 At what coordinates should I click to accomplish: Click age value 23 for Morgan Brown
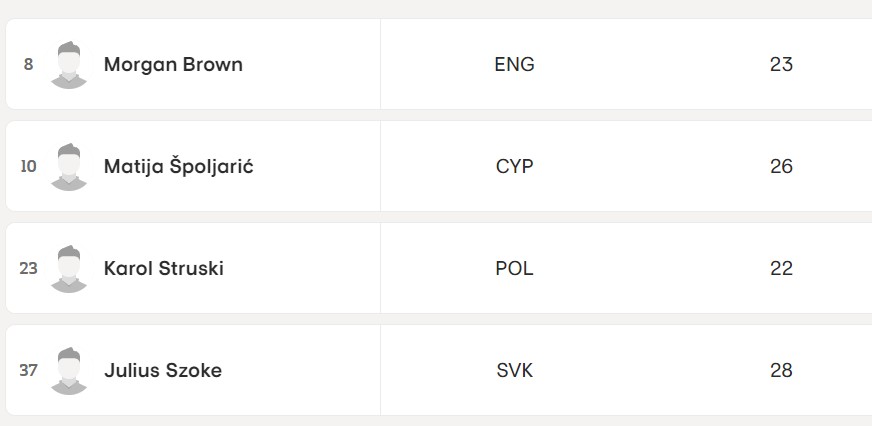click(x=781, y=65)
